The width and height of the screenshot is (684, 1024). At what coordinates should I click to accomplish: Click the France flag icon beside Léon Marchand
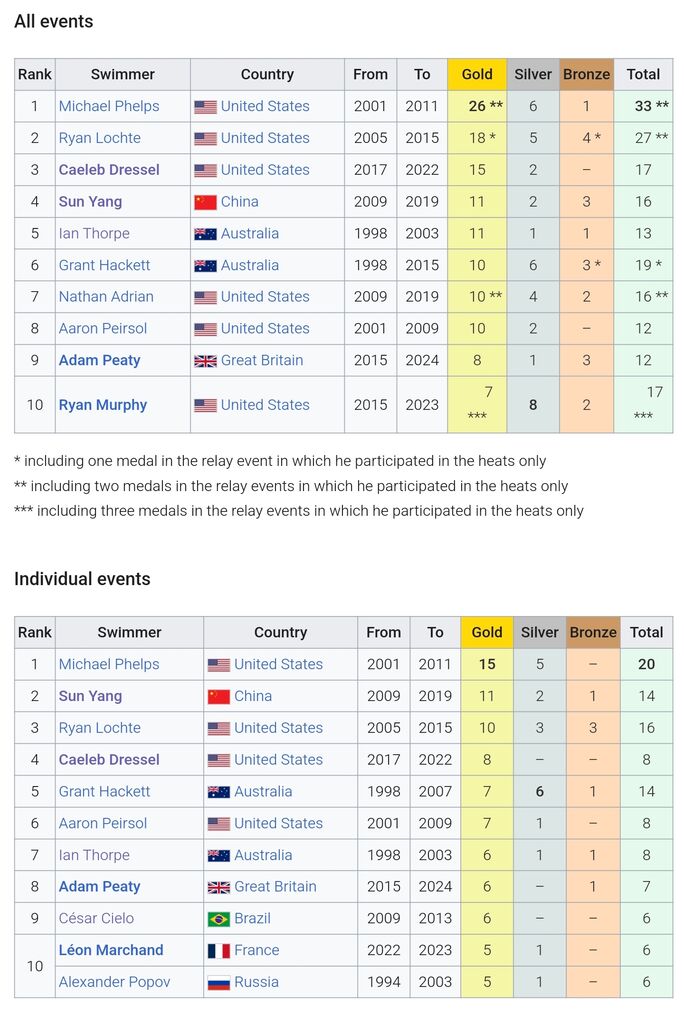[219, 951]
